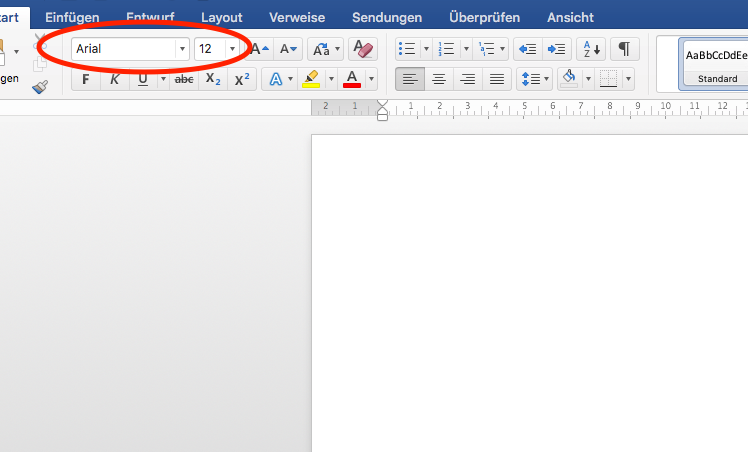
Task: Open the Überprüfen tab
Action: pyautogui.click(x=485, y=18)
